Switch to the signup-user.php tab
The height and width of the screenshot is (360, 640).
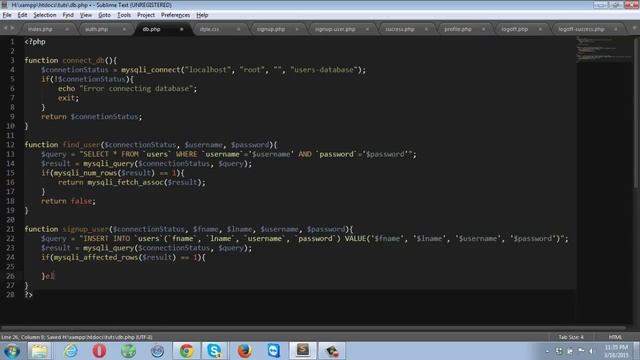tap(335, 29)
